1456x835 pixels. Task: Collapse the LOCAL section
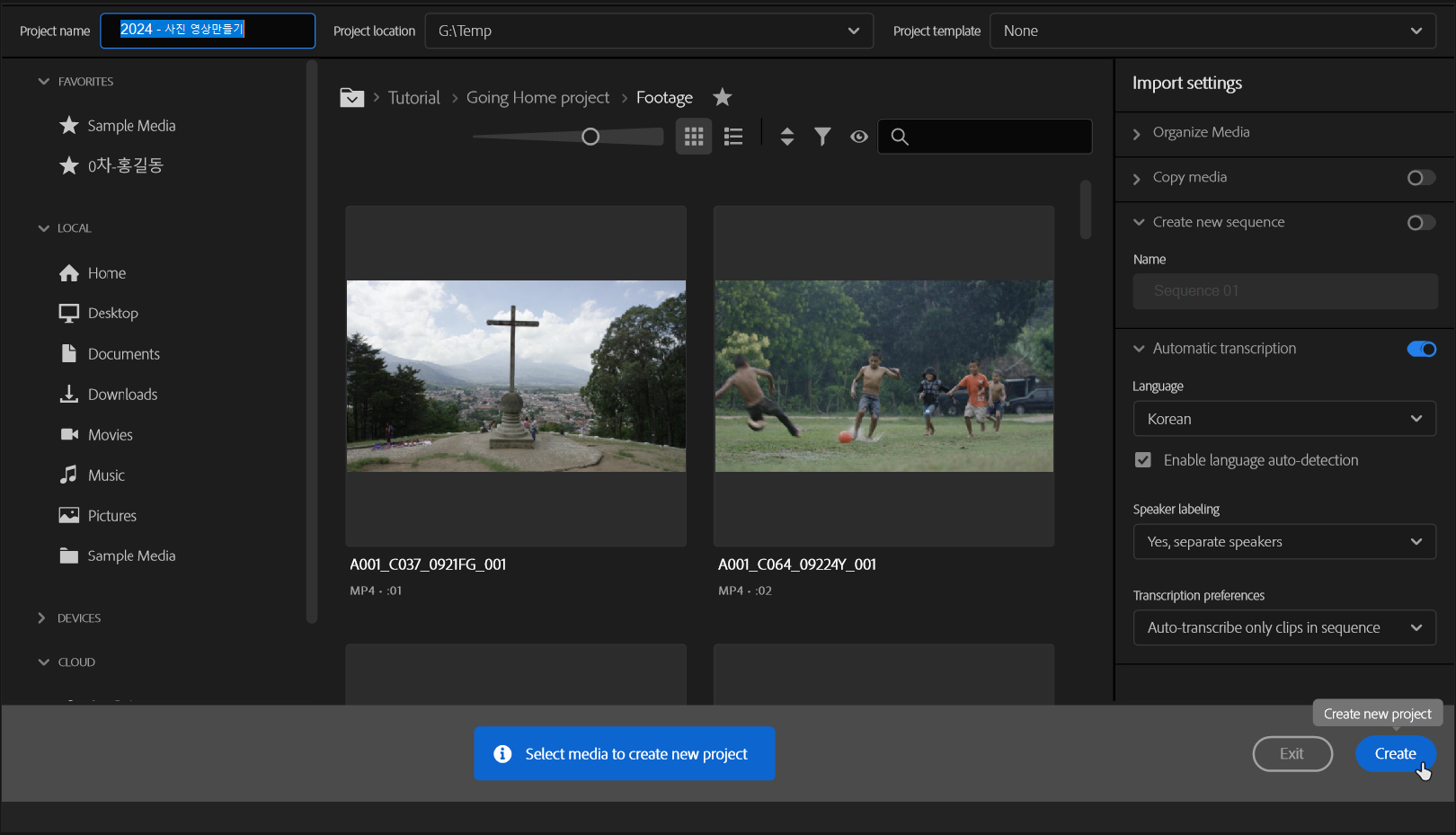point(44,228)
